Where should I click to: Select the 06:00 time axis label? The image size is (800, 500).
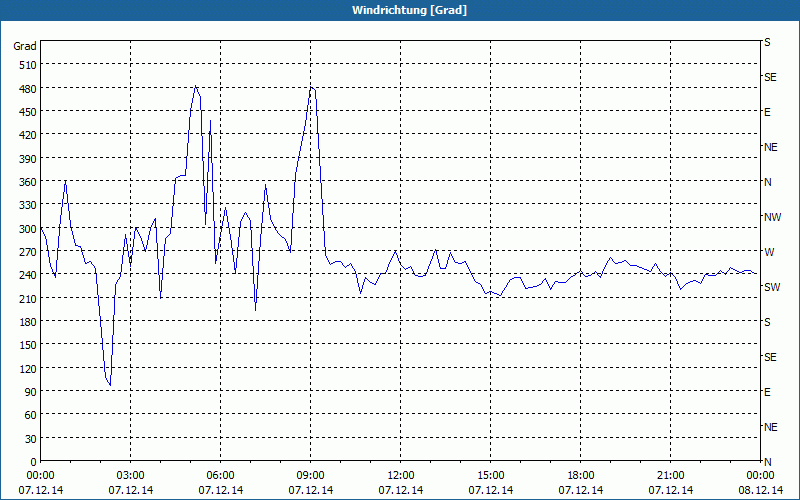pyautogui.click(x=220, y=476)
